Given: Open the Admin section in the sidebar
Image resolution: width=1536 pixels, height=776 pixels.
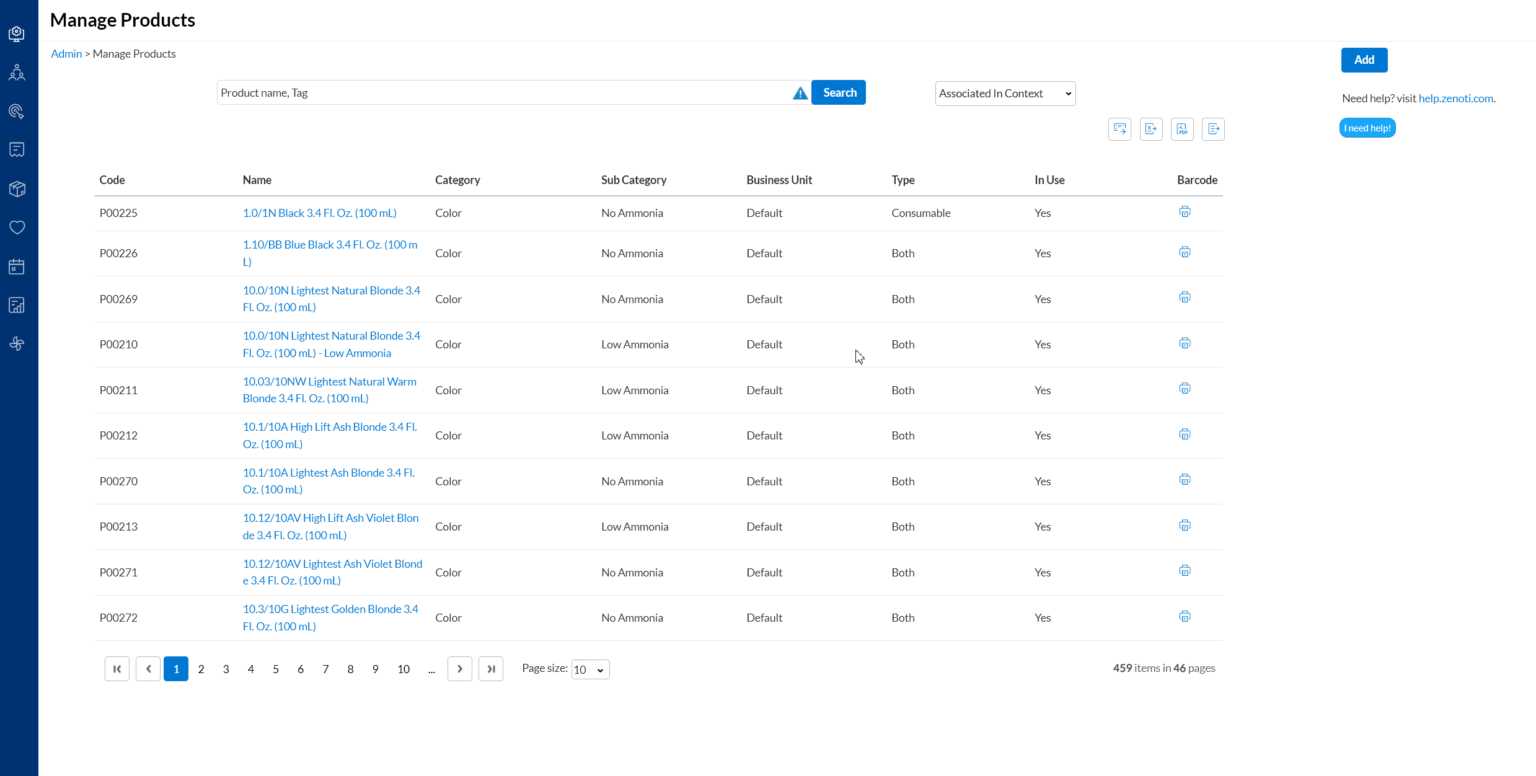Looking at the screenshot, I should (16, 33).
